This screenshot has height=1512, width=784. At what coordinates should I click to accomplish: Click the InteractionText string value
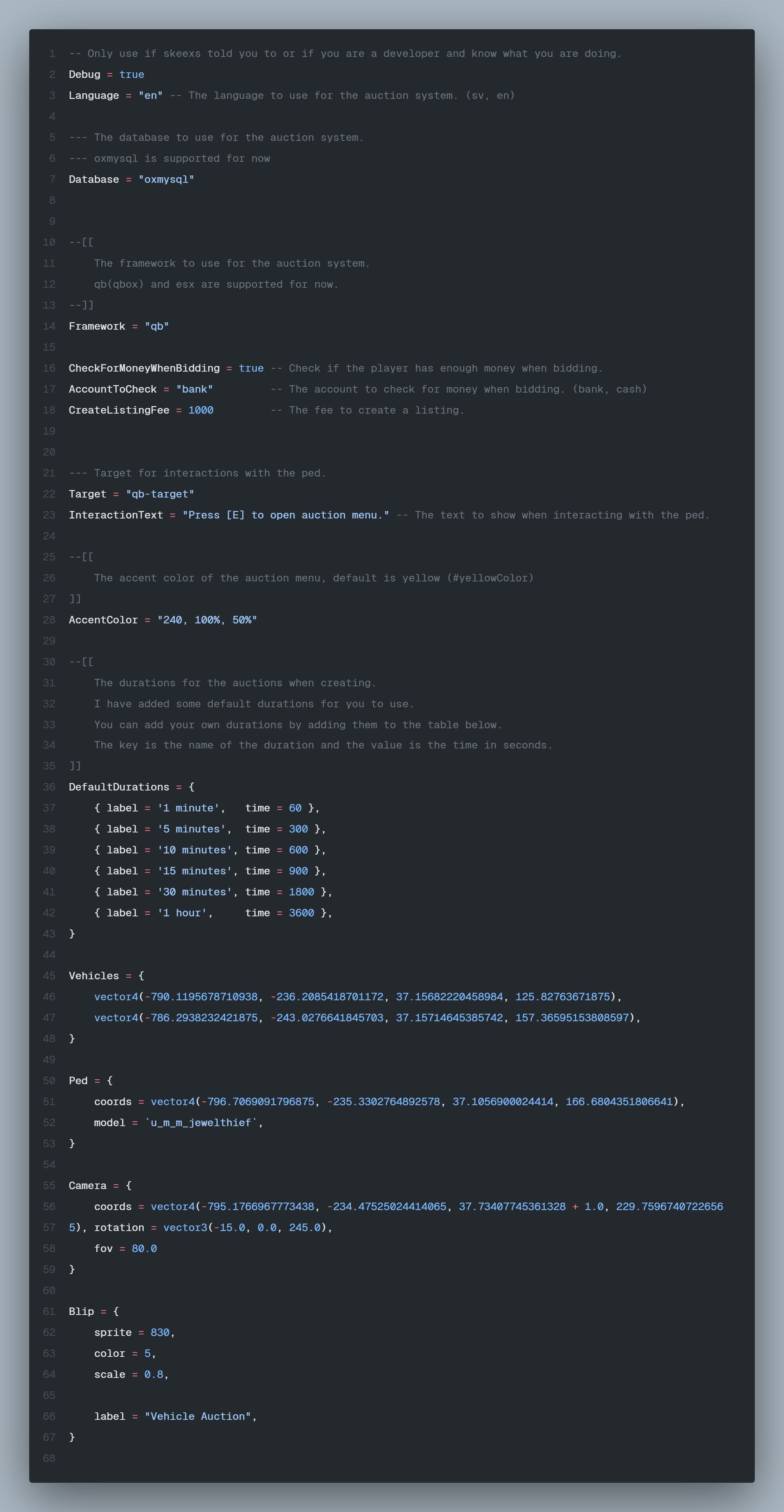pyautogui.click(x=286, y=515)
